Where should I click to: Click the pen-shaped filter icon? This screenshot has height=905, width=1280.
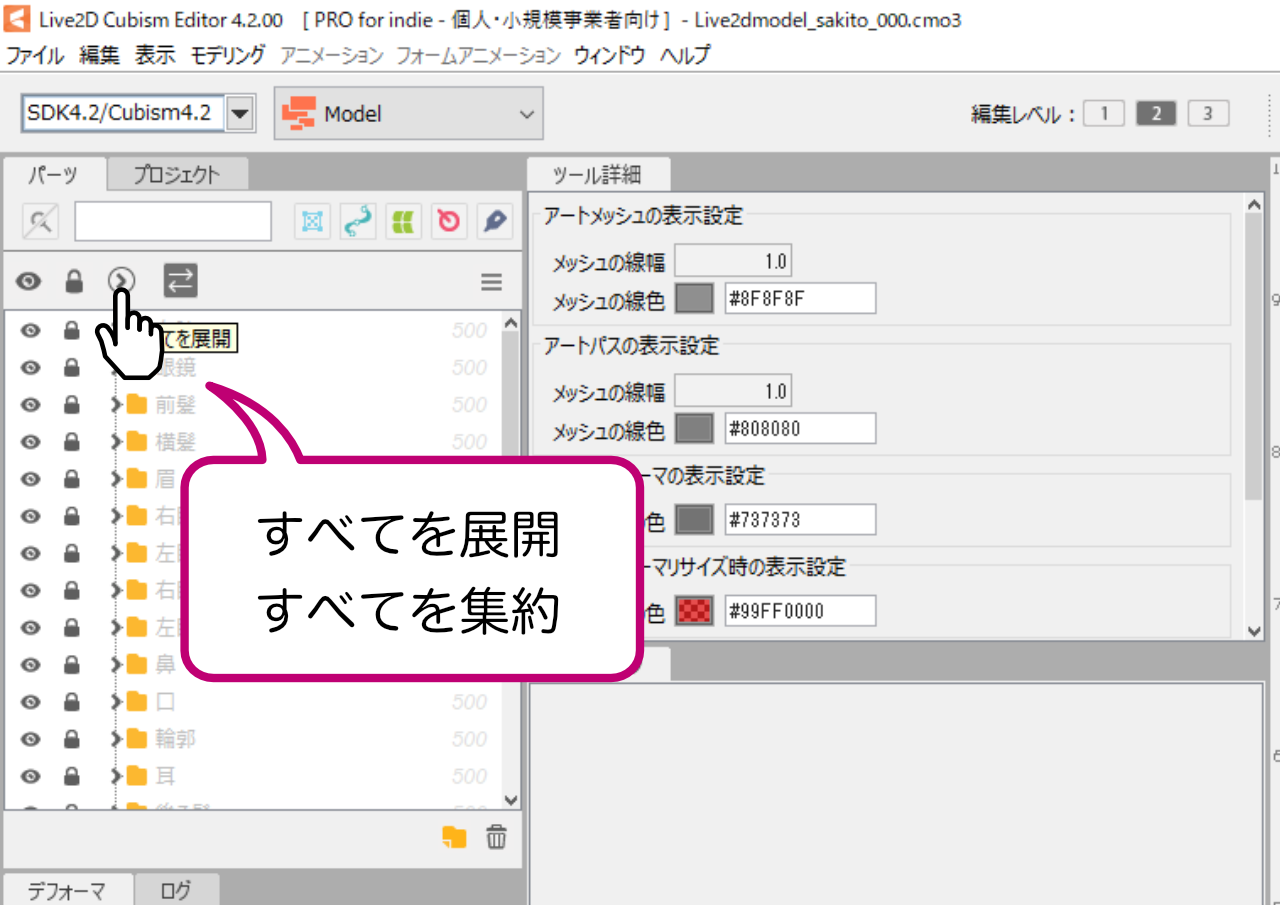[x=494, y=222]
